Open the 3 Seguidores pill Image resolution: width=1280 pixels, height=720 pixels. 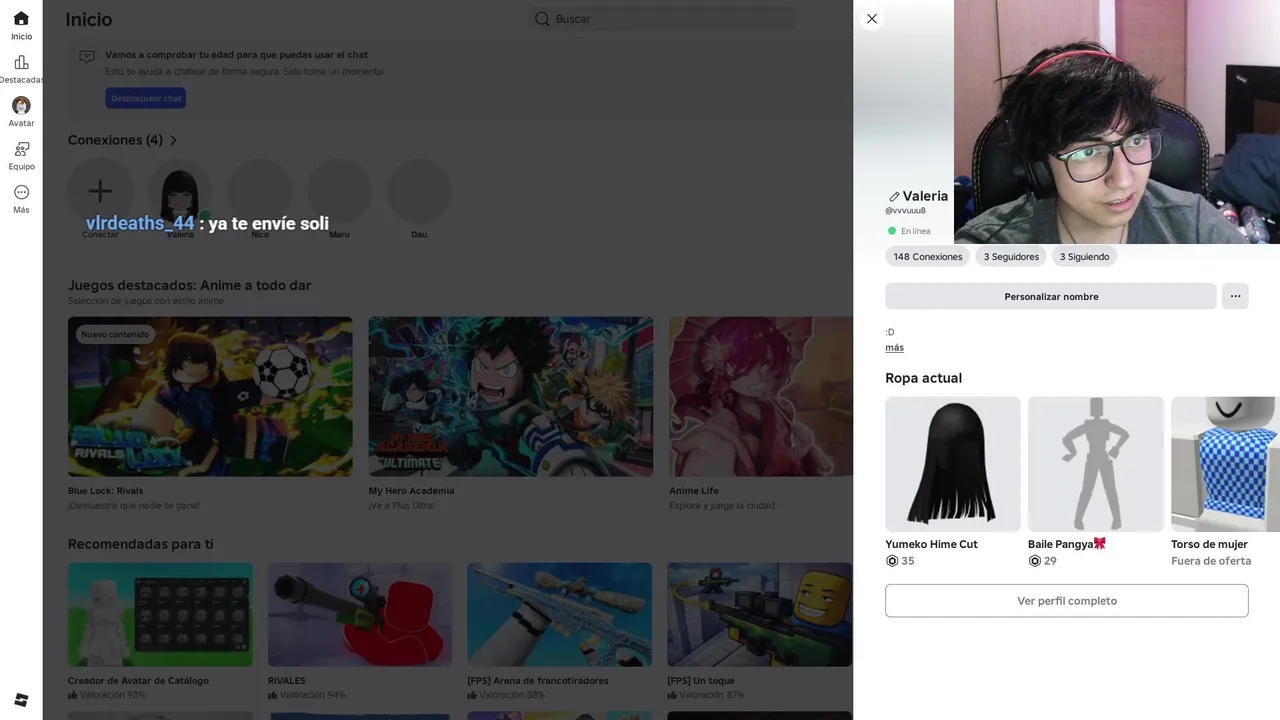1011,257
